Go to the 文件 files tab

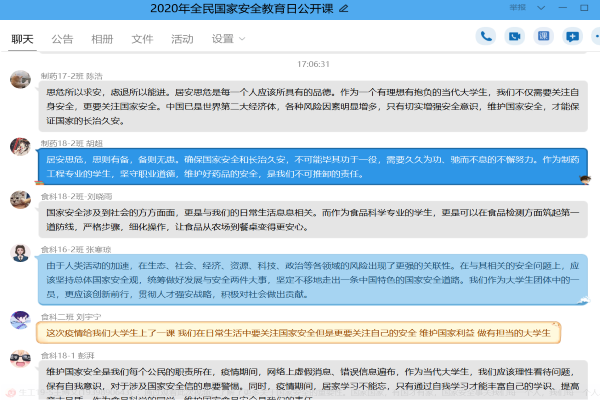[x=142, y=39]
